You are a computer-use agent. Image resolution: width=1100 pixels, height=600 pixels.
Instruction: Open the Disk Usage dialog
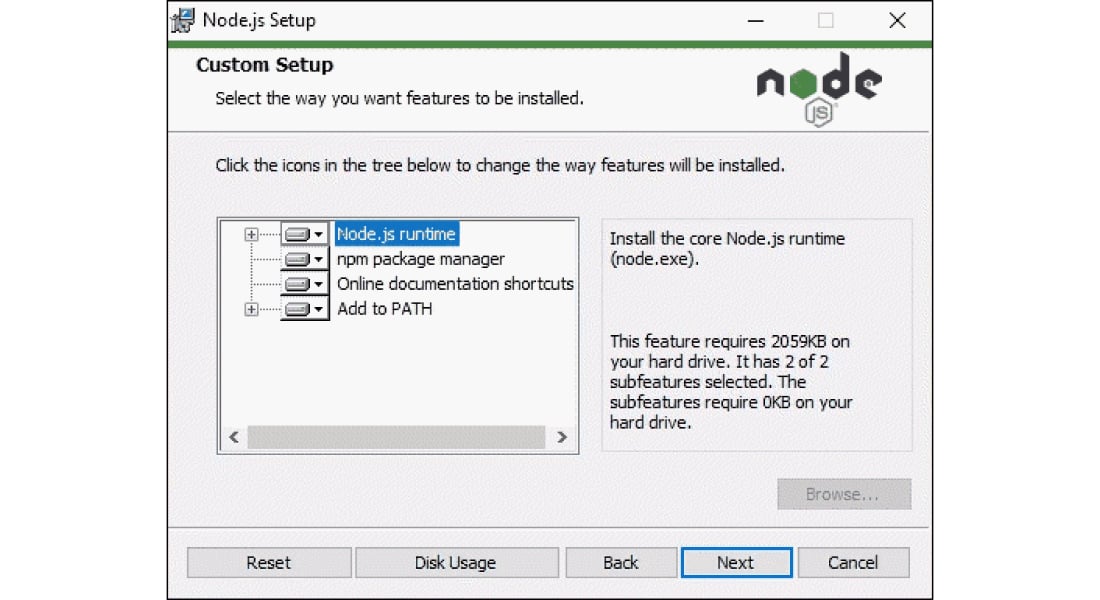pyautogui.click(x=455, y=563)
